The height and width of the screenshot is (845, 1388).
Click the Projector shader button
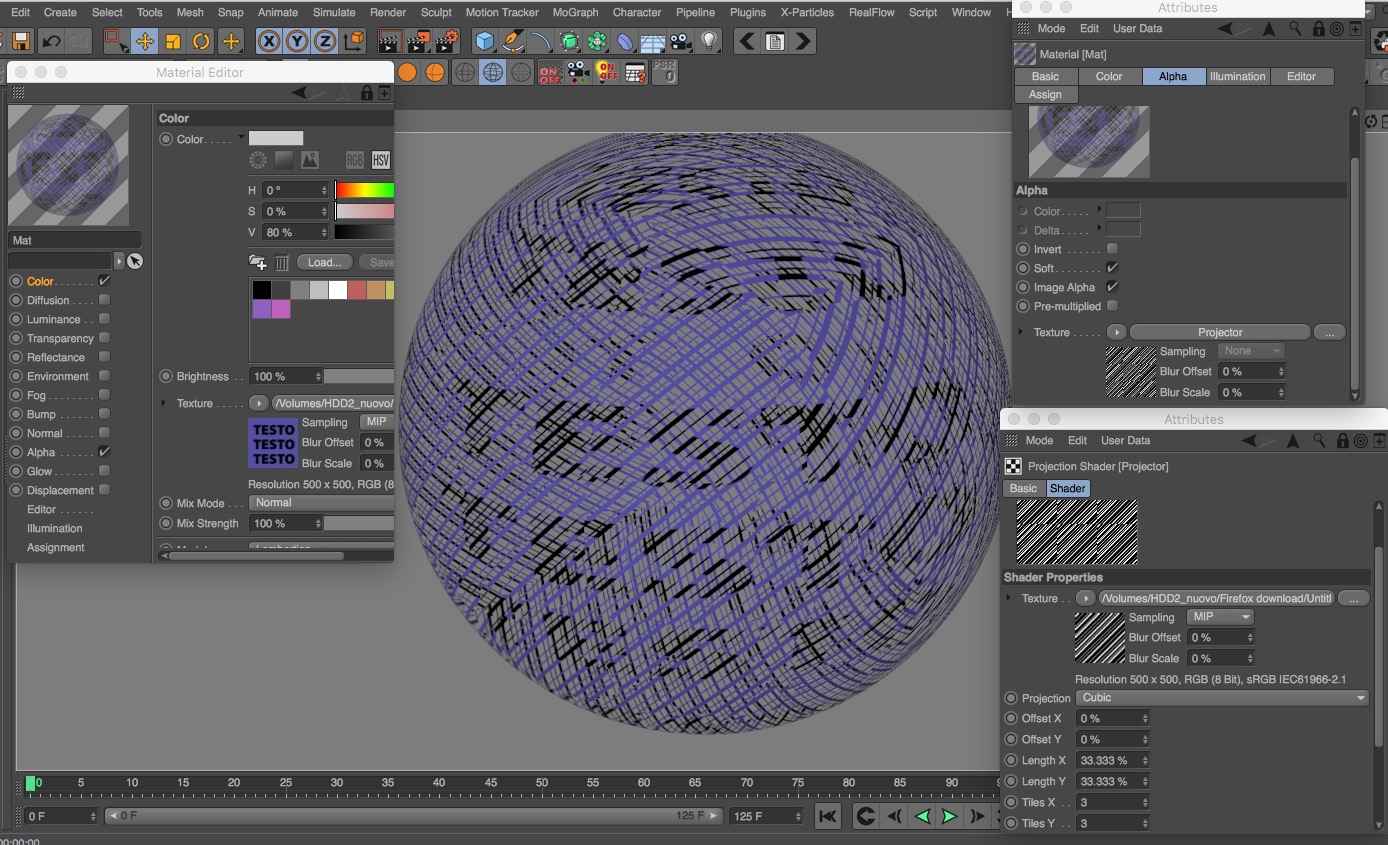tap(1220, 332)
